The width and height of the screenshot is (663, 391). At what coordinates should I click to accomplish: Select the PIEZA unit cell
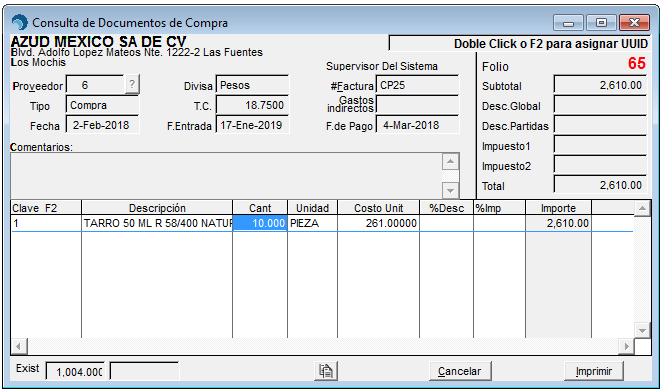tap(312, 223)
